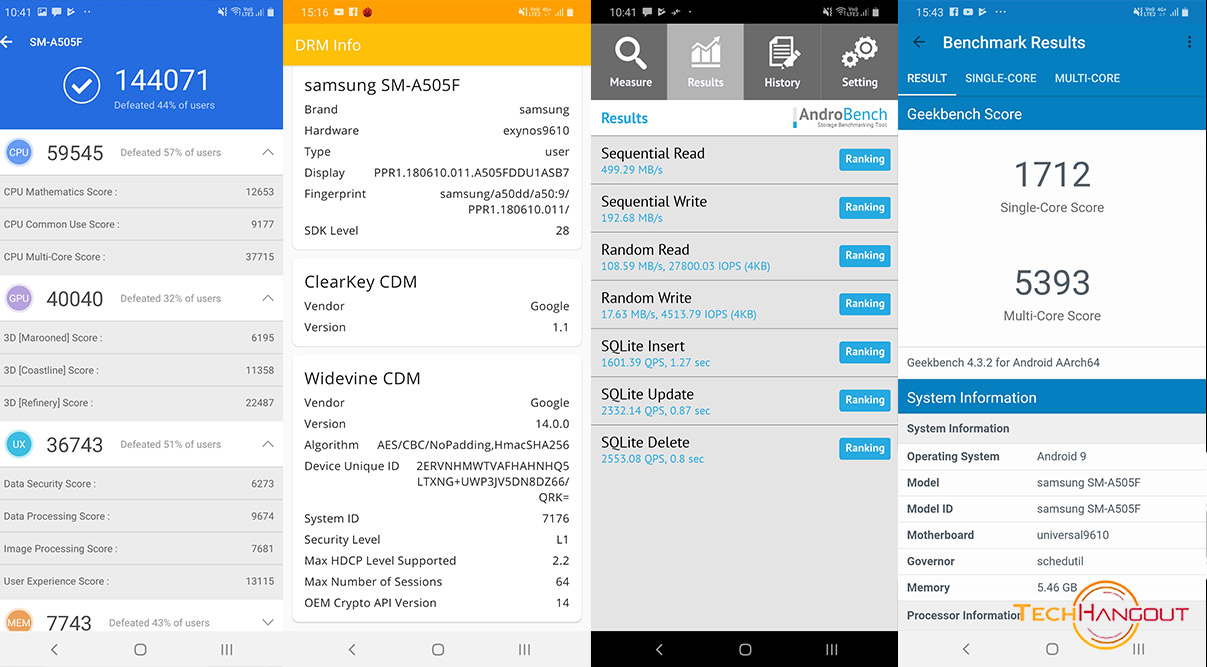Click the Geekbench 4.3.2 for Android AArch64 line
Image resolution: width=1207 pixels, height=667 pixels.
1003,363
